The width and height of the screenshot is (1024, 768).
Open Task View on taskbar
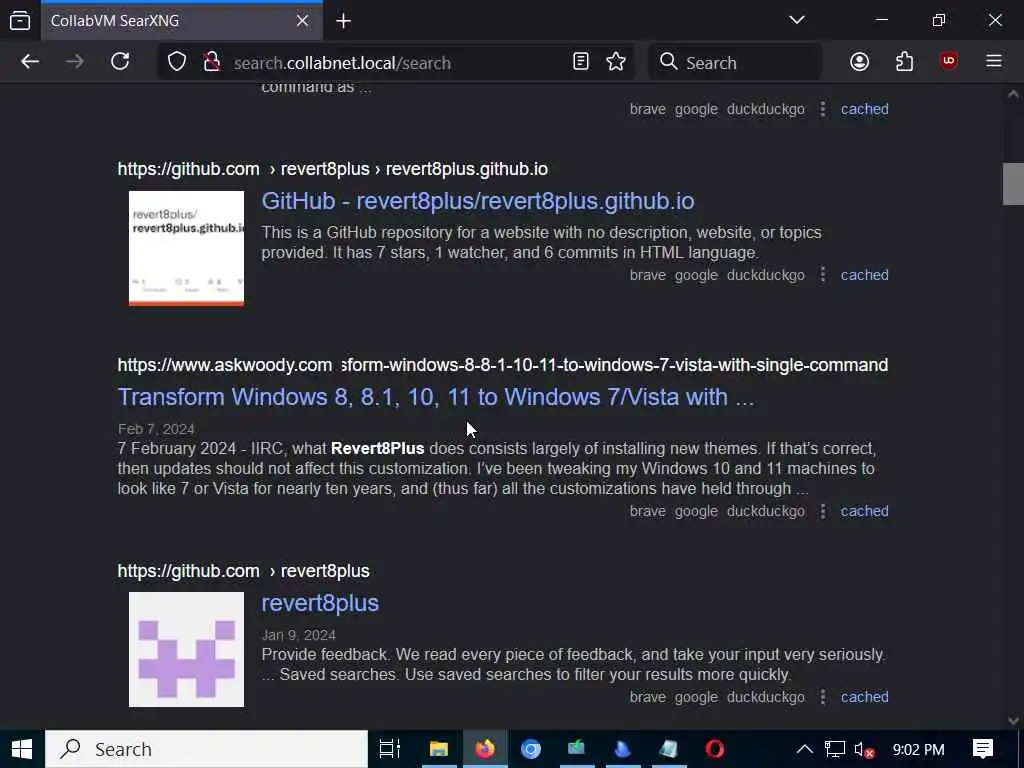[x=389, y=749]
